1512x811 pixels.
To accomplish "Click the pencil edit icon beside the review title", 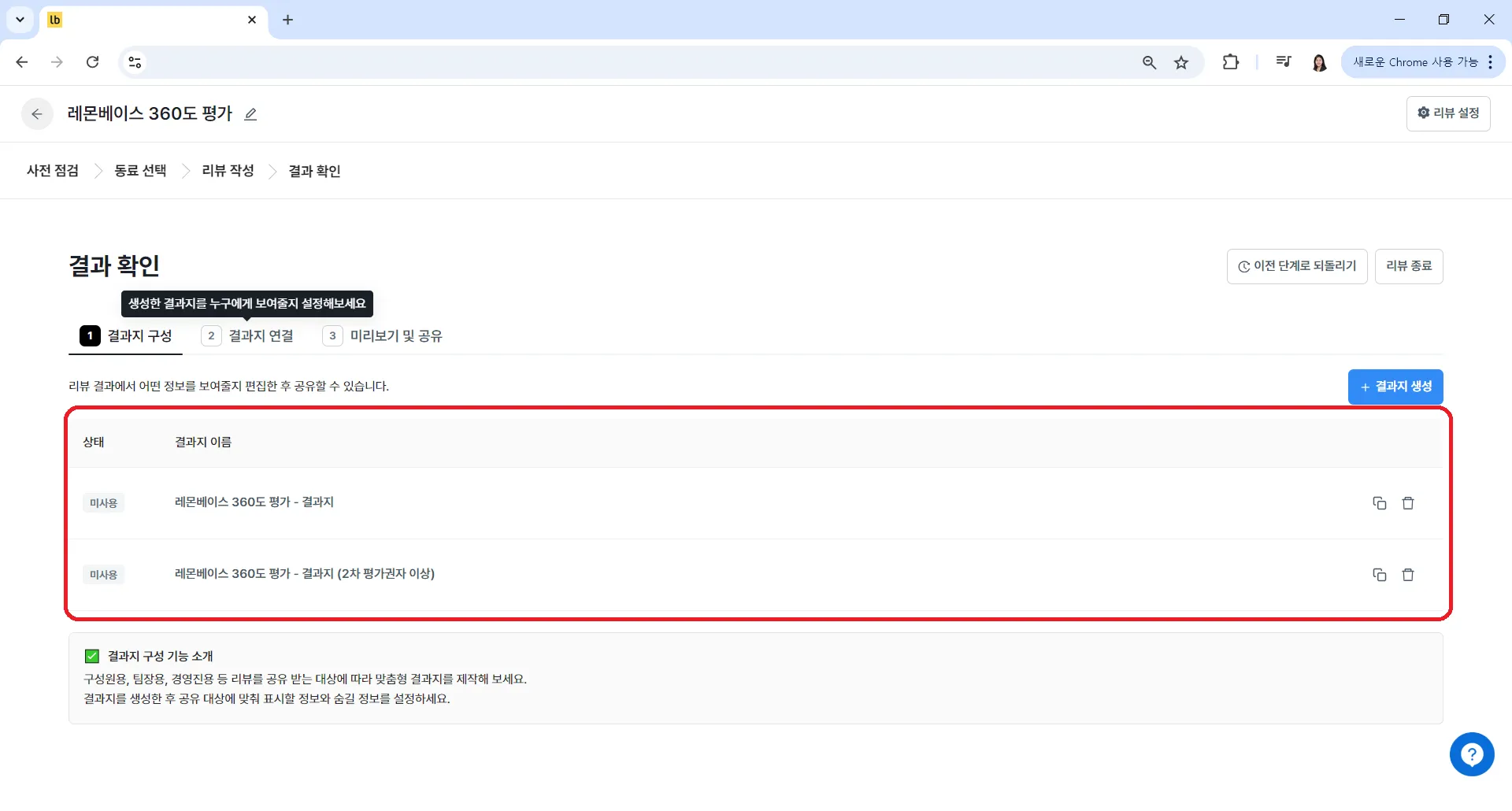I will click(250, 114).
